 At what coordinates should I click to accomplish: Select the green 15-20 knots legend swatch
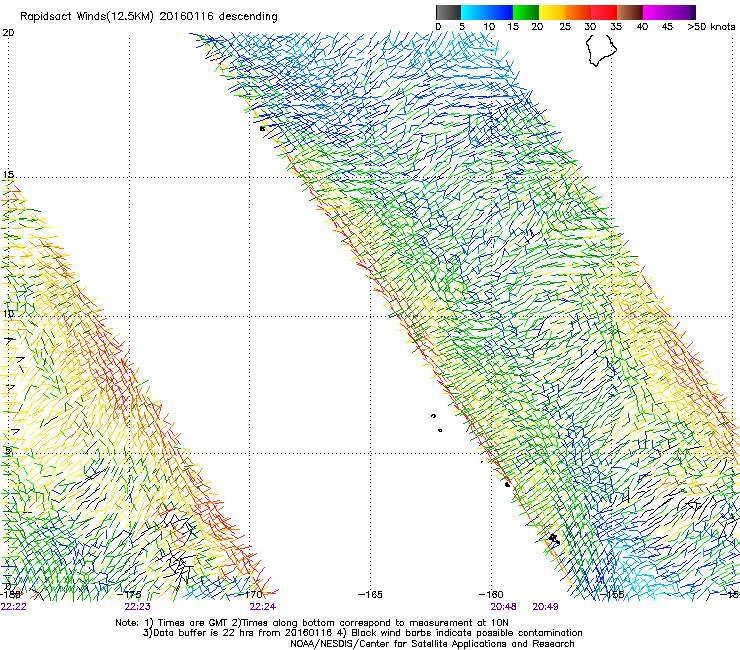[526, 12]
